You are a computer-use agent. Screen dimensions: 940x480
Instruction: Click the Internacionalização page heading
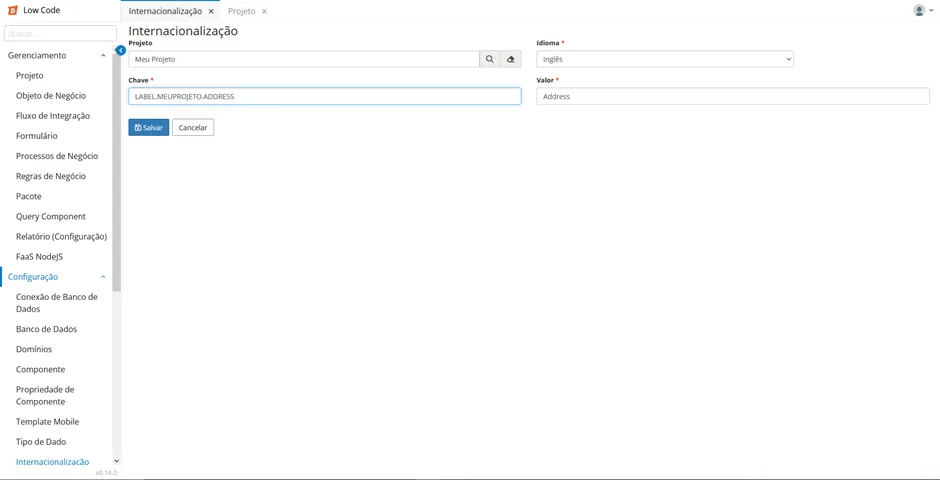(x=183, y=31)
